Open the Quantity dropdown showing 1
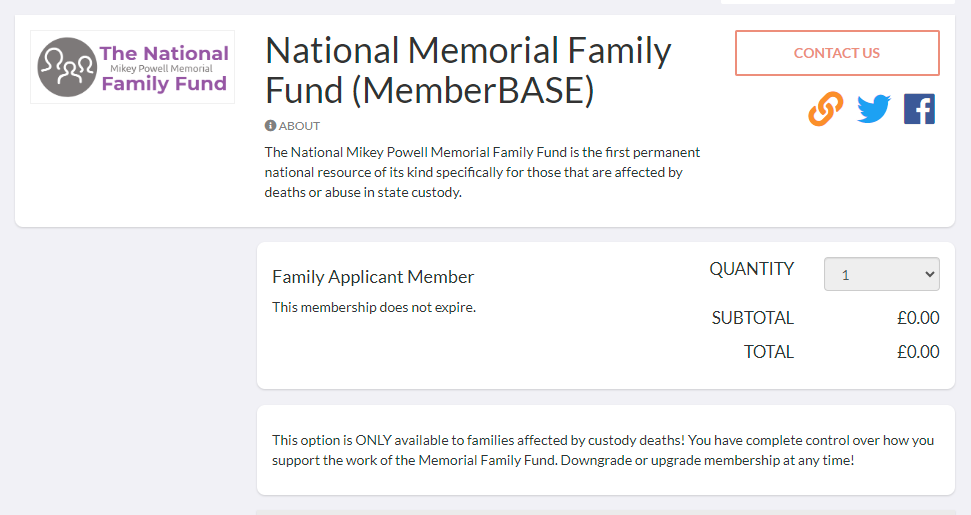This screenshot has width=971, height=515. pyautogui.click(x=882, y=274)
